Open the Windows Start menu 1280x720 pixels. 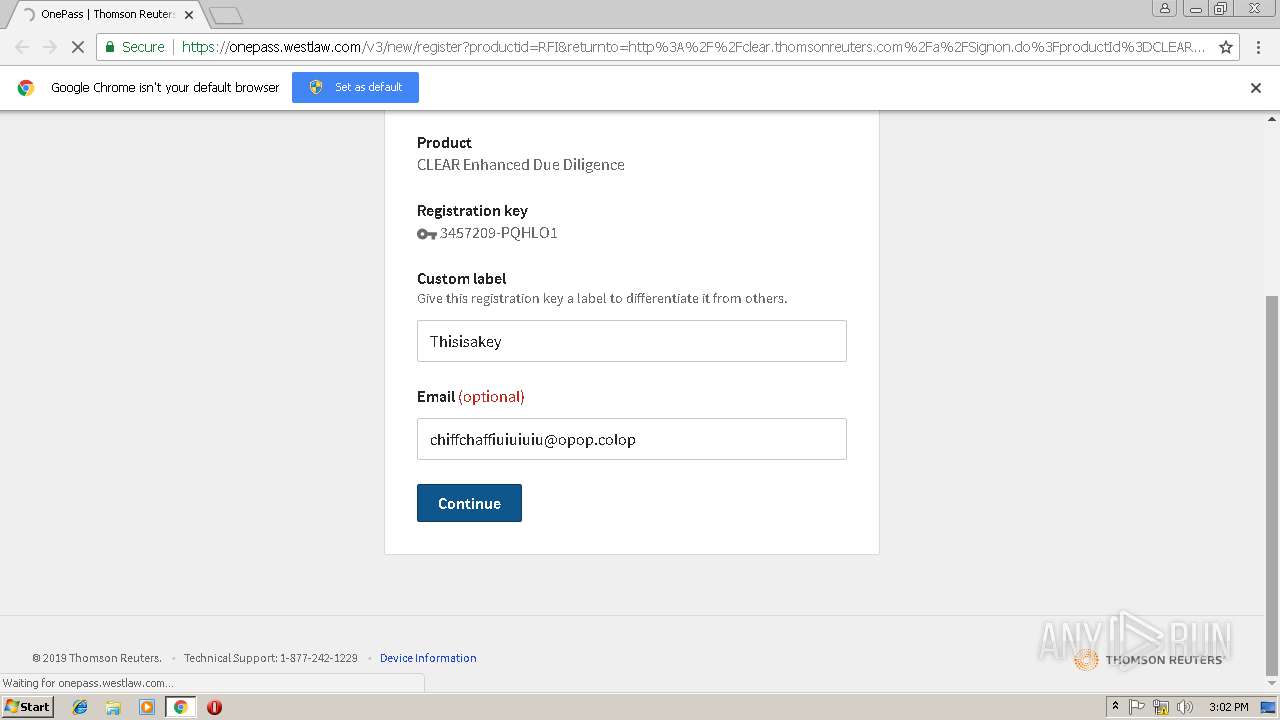28,707
